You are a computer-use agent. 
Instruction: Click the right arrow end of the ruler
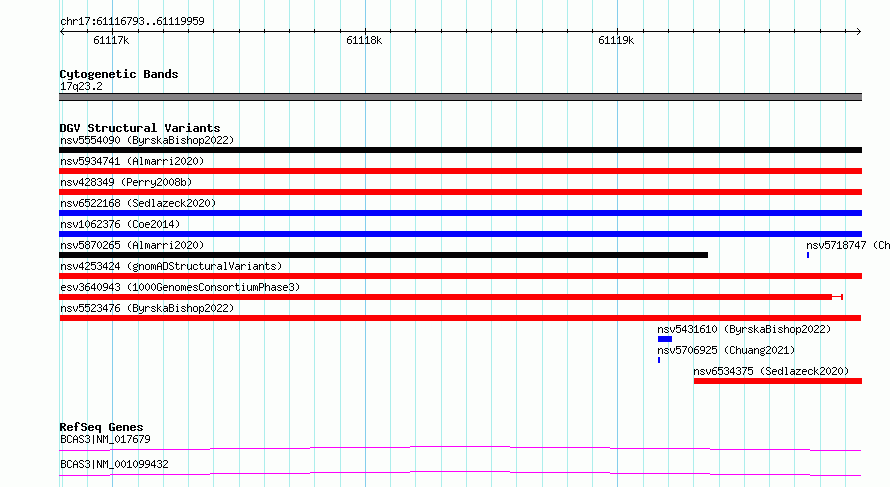click(x=859, y=32)
